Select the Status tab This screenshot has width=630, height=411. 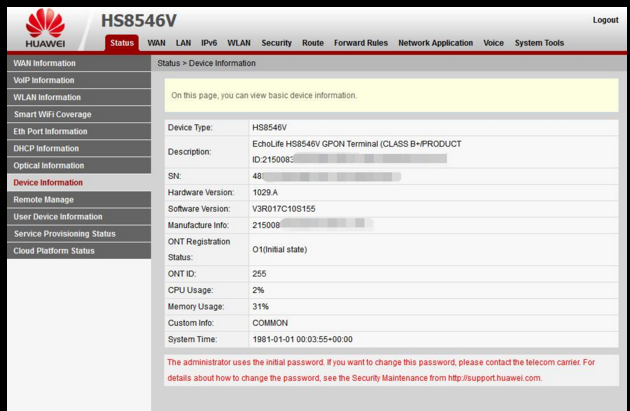pyautogui.click(x=122, y=43)
